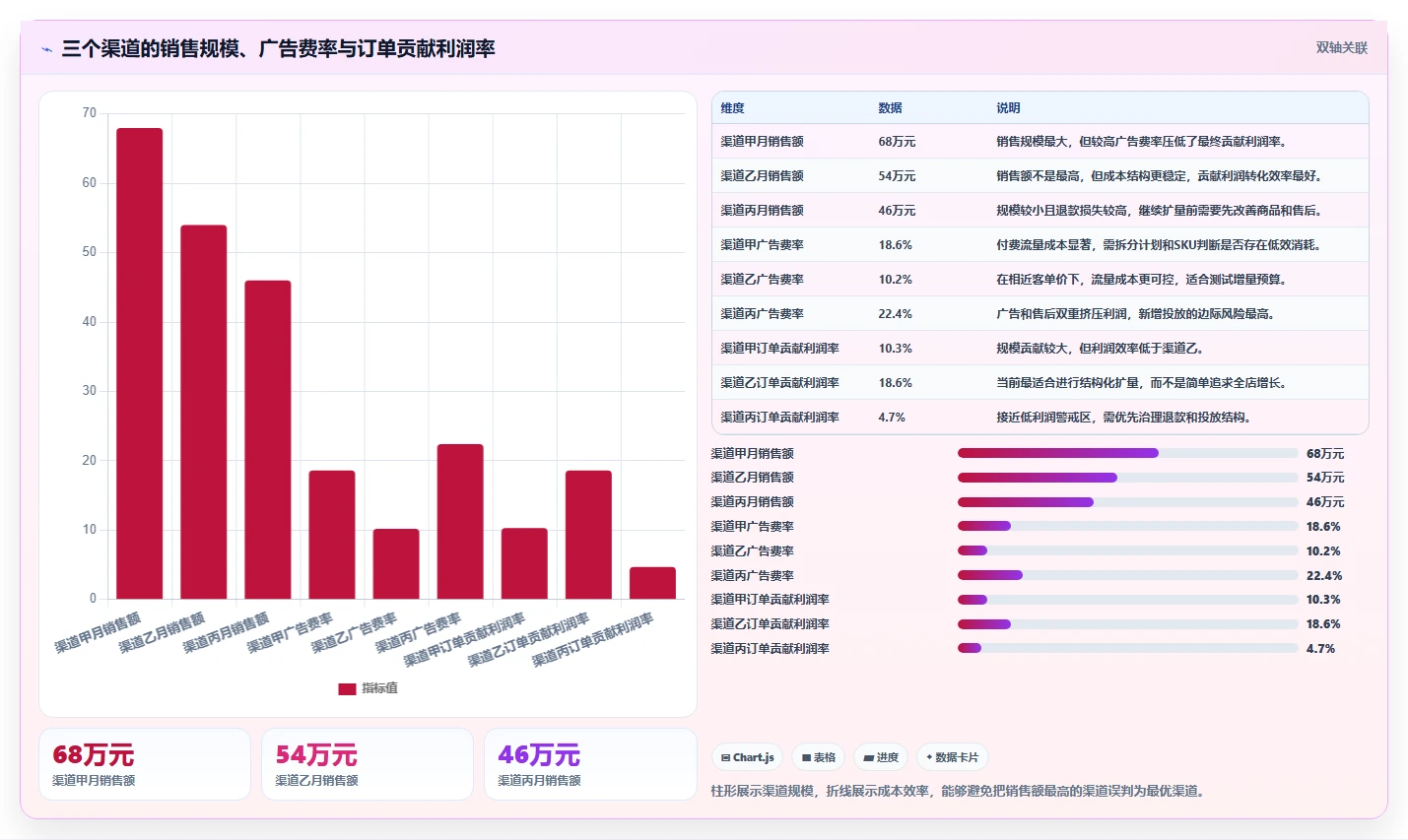Click the note starting 付费流量成本显著
This screenshot has height=840, width=1408.
click(x=1159, y=245)
